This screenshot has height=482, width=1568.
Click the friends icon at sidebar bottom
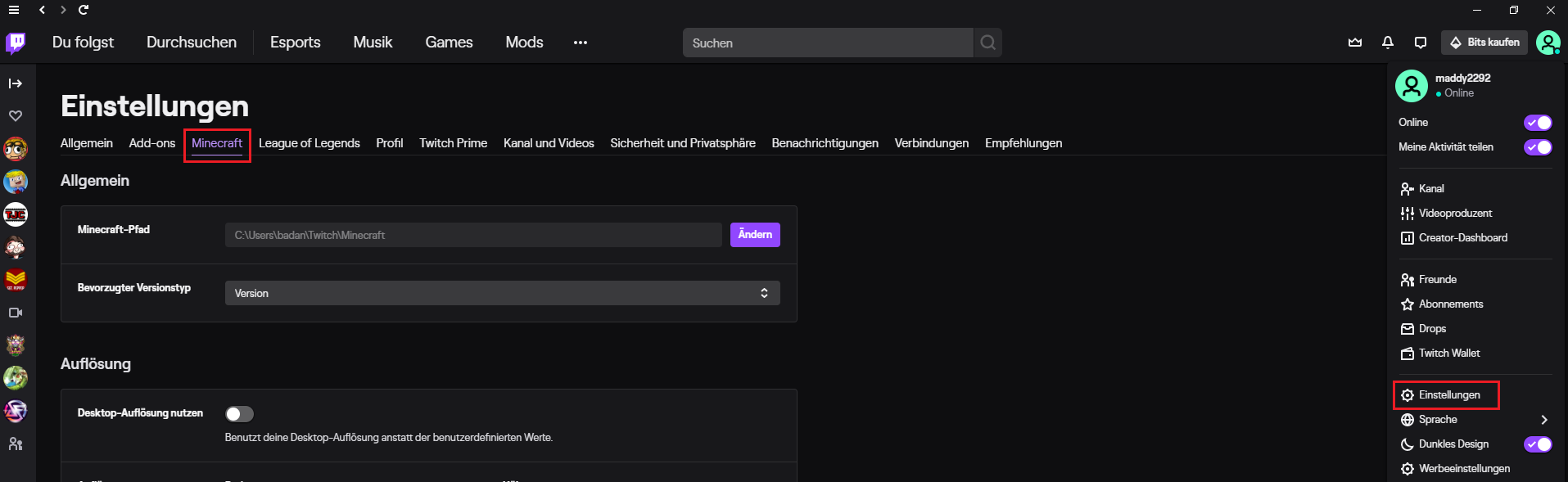(x=16, y=444)
